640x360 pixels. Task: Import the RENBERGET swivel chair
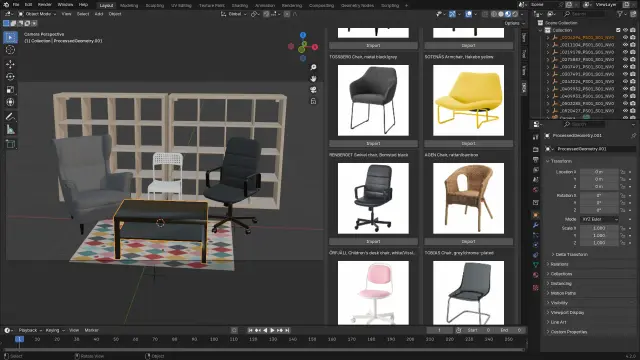(373, 242)
